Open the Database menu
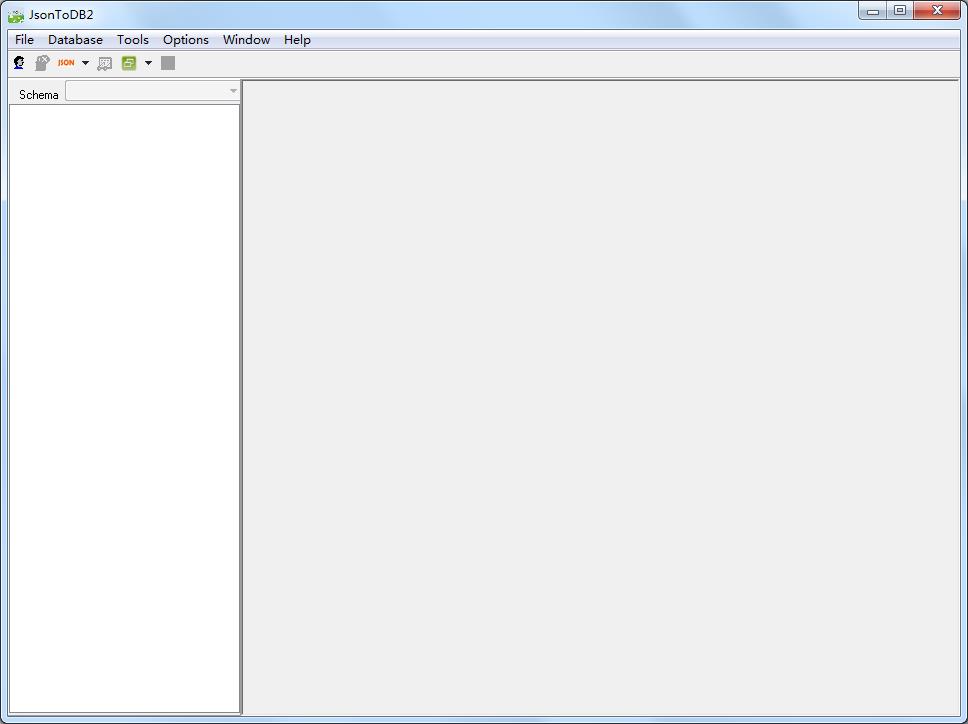The width and height of the screenshot is (968, 724). click(75, 39)
